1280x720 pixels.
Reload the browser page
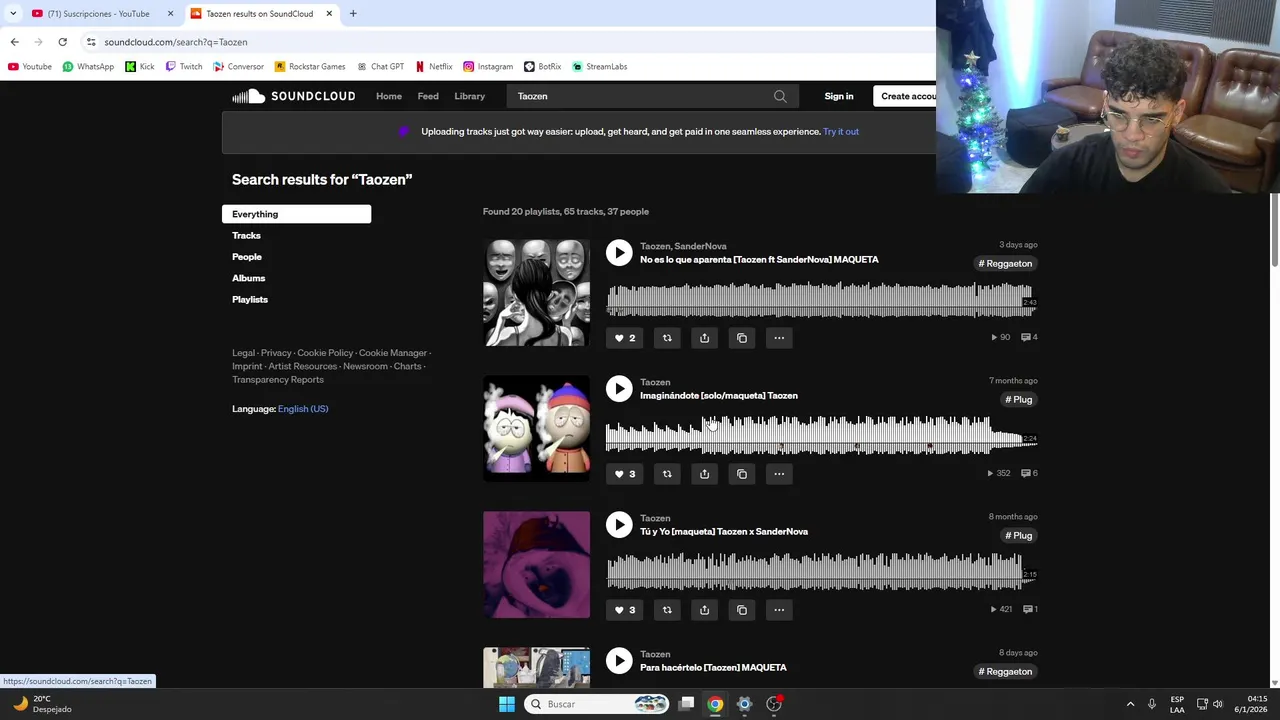click(62, 42)
